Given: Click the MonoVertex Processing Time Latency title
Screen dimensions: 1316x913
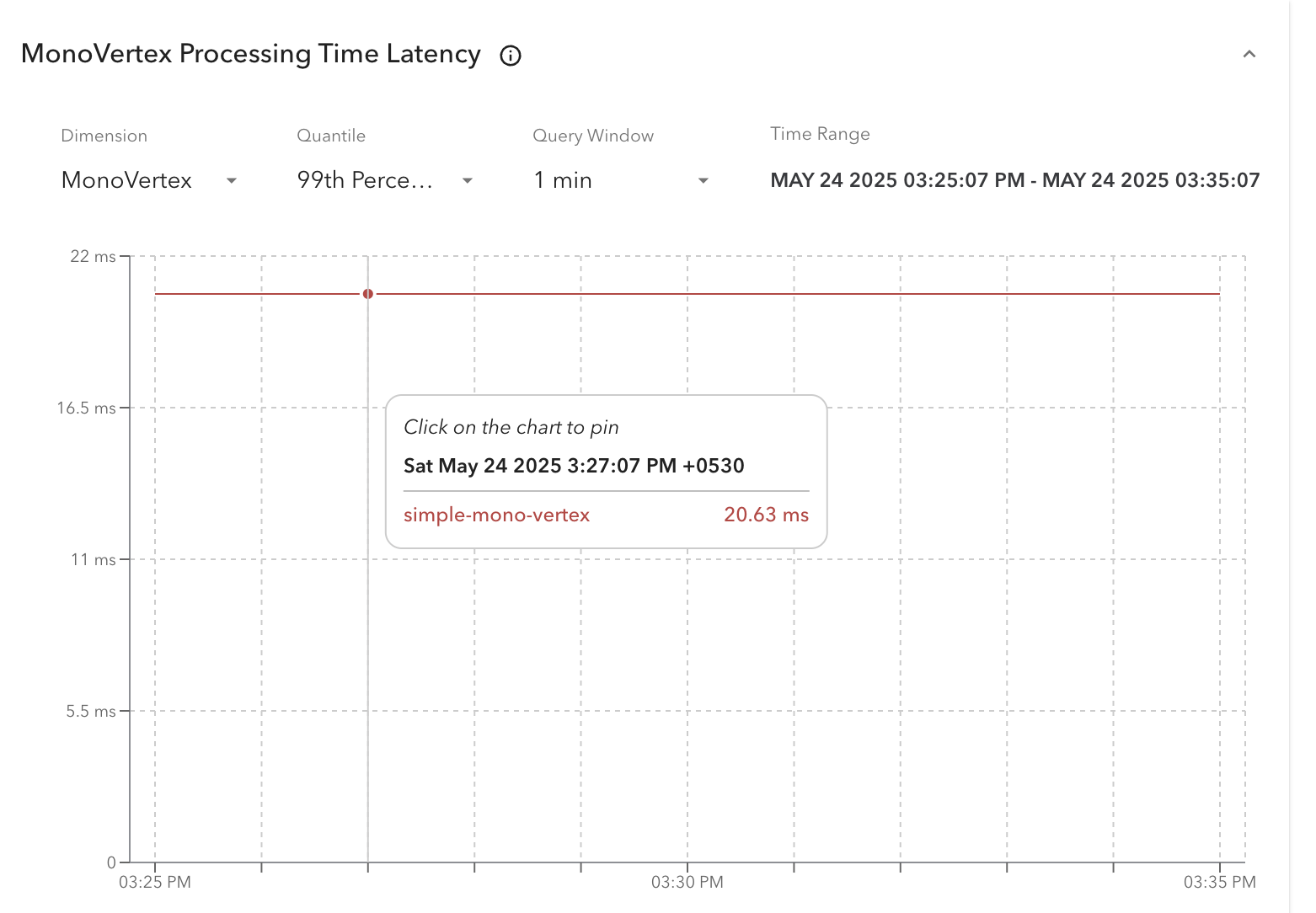Looking at the screenshot, I should coord(251,54).
